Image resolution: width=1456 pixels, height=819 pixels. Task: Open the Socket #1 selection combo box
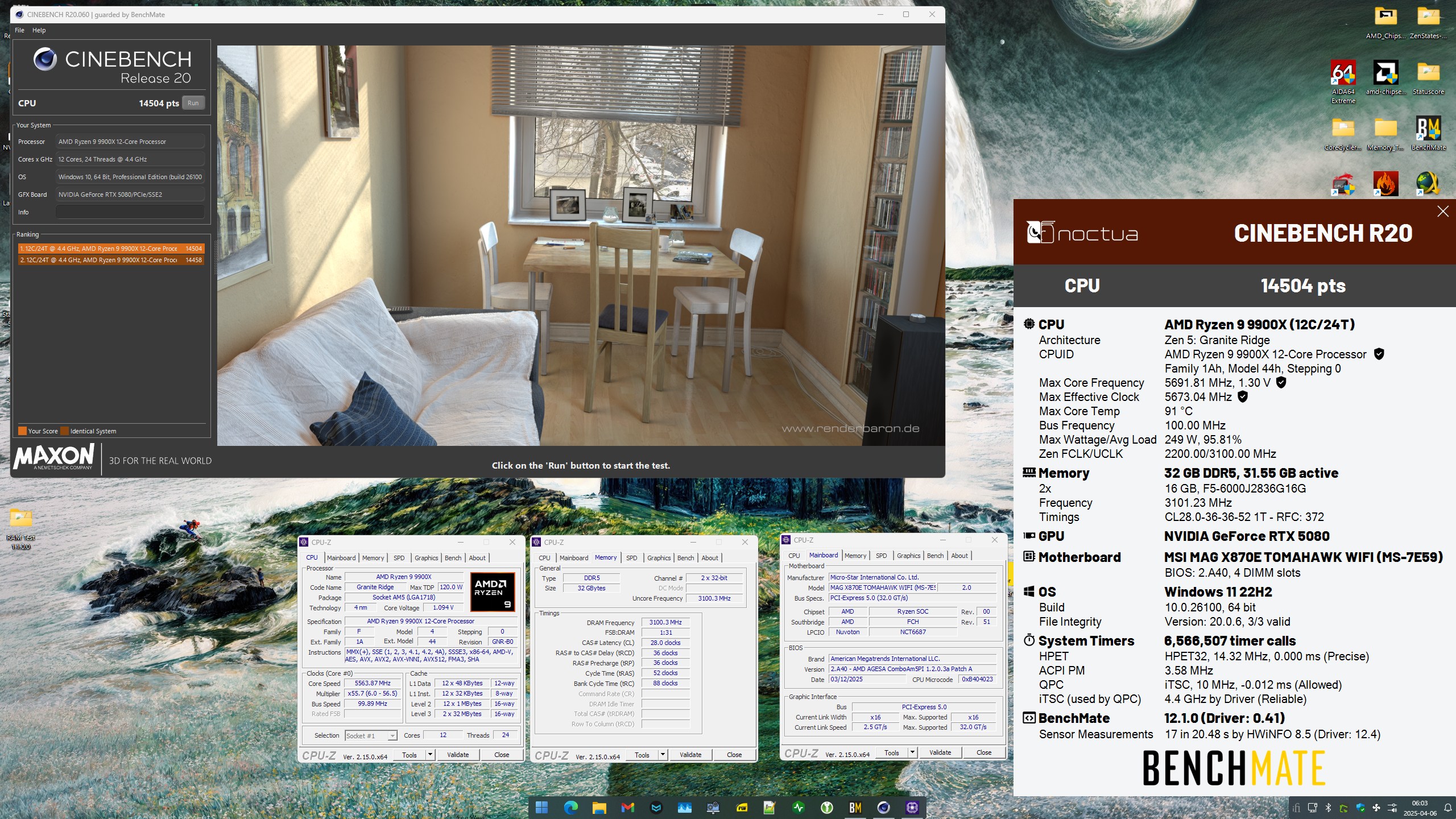pos(371,735)
